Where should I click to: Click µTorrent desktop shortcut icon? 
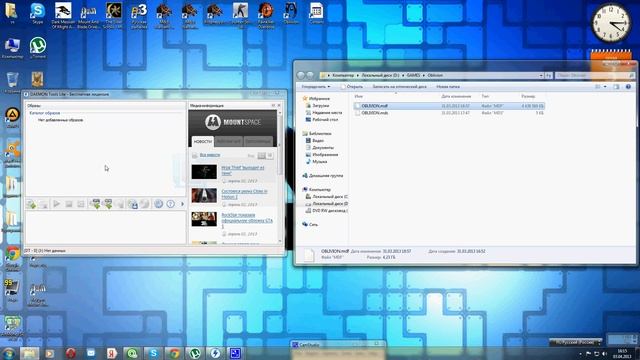tap(38, 48)
